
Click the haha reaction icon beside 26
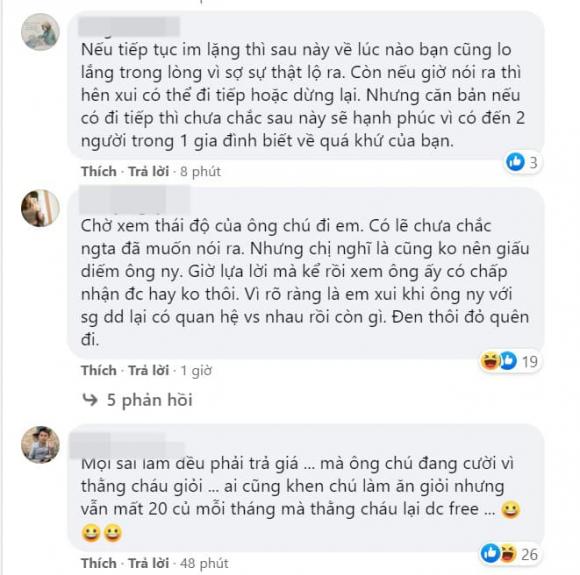[508, 554]
